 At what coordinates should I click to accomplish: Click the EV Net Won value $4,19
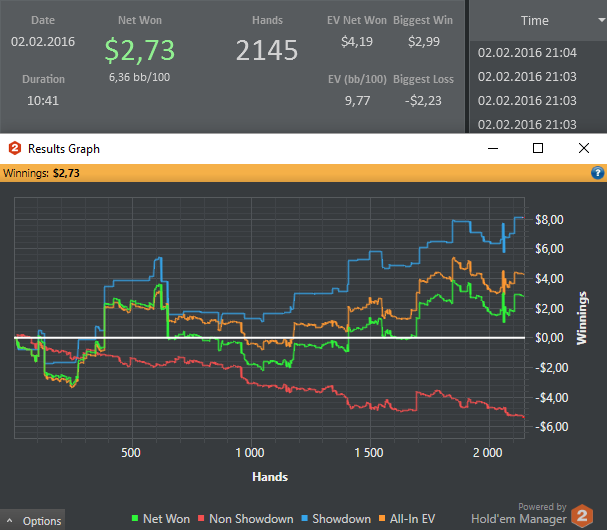(x=357, y=41)
